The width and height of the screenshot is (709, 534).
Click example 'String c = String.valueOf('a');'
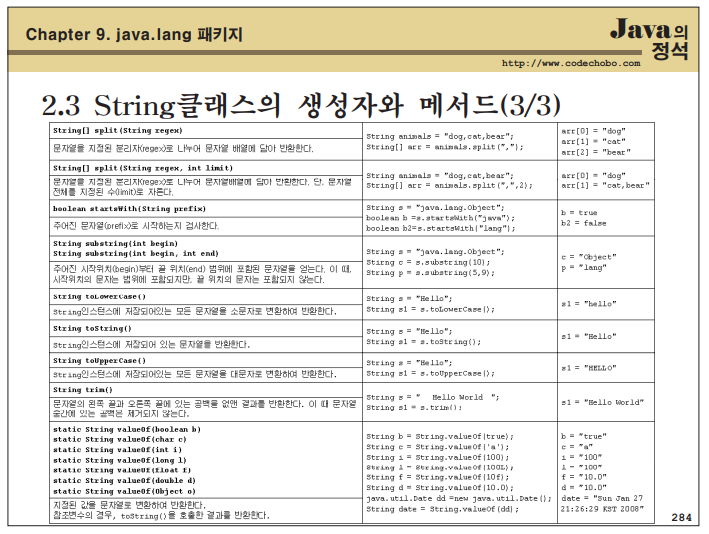(438, 447)
